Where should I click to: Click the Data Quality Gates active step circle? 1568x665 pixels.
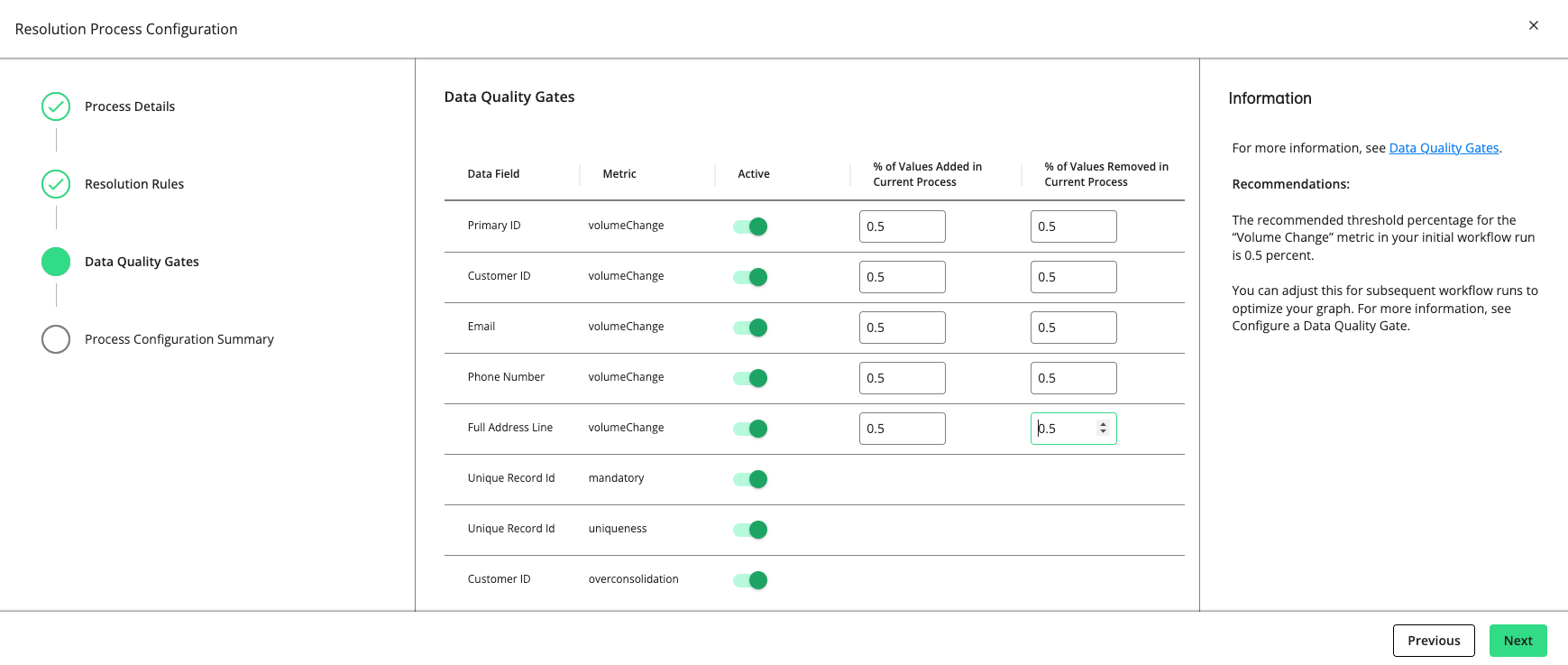(x=56, y=262)
